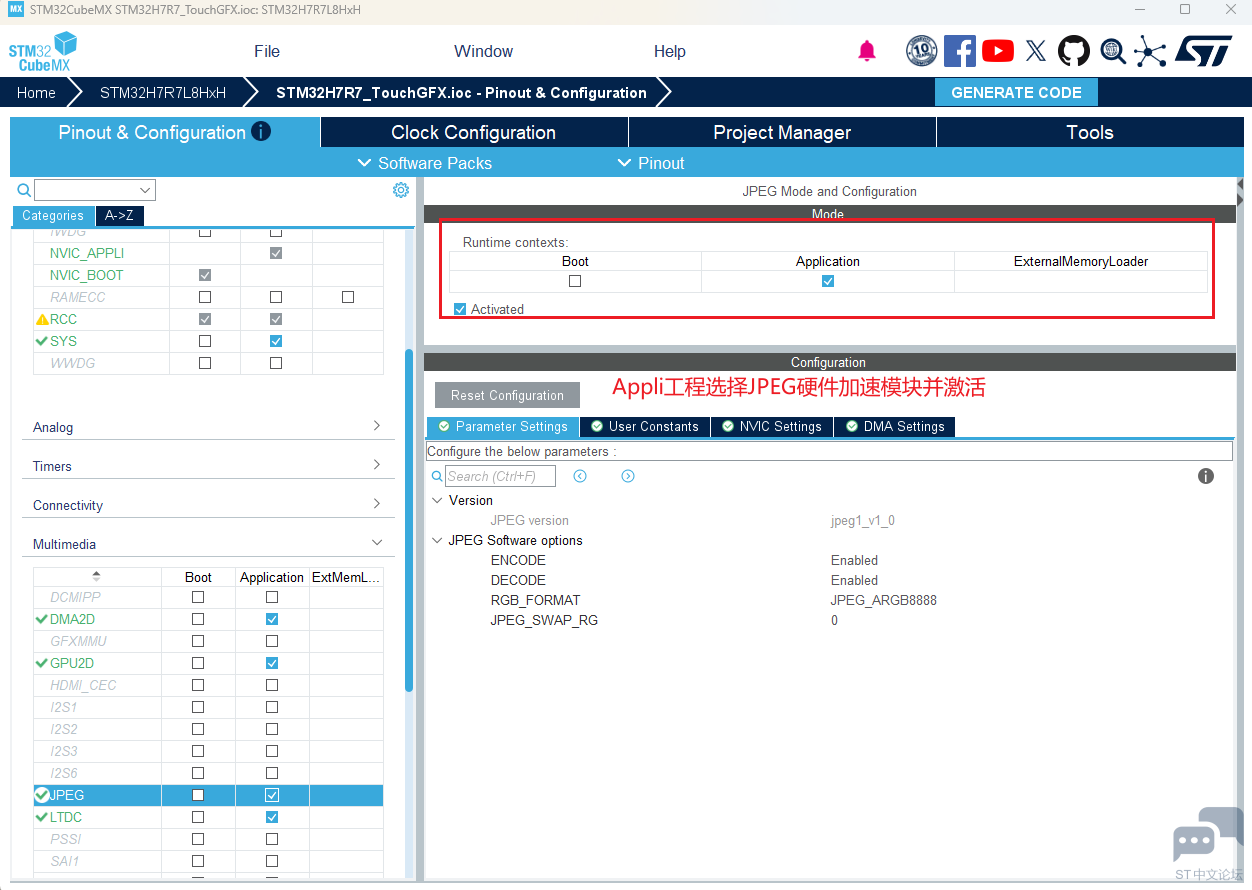
Task: Open the Pinout dropdown
Action: point(651,163)
